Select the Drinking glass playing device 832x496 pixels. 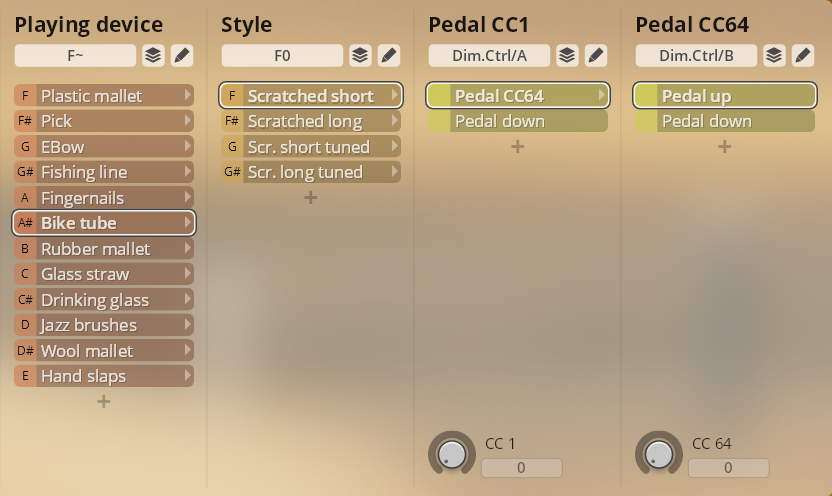(104, 300)
